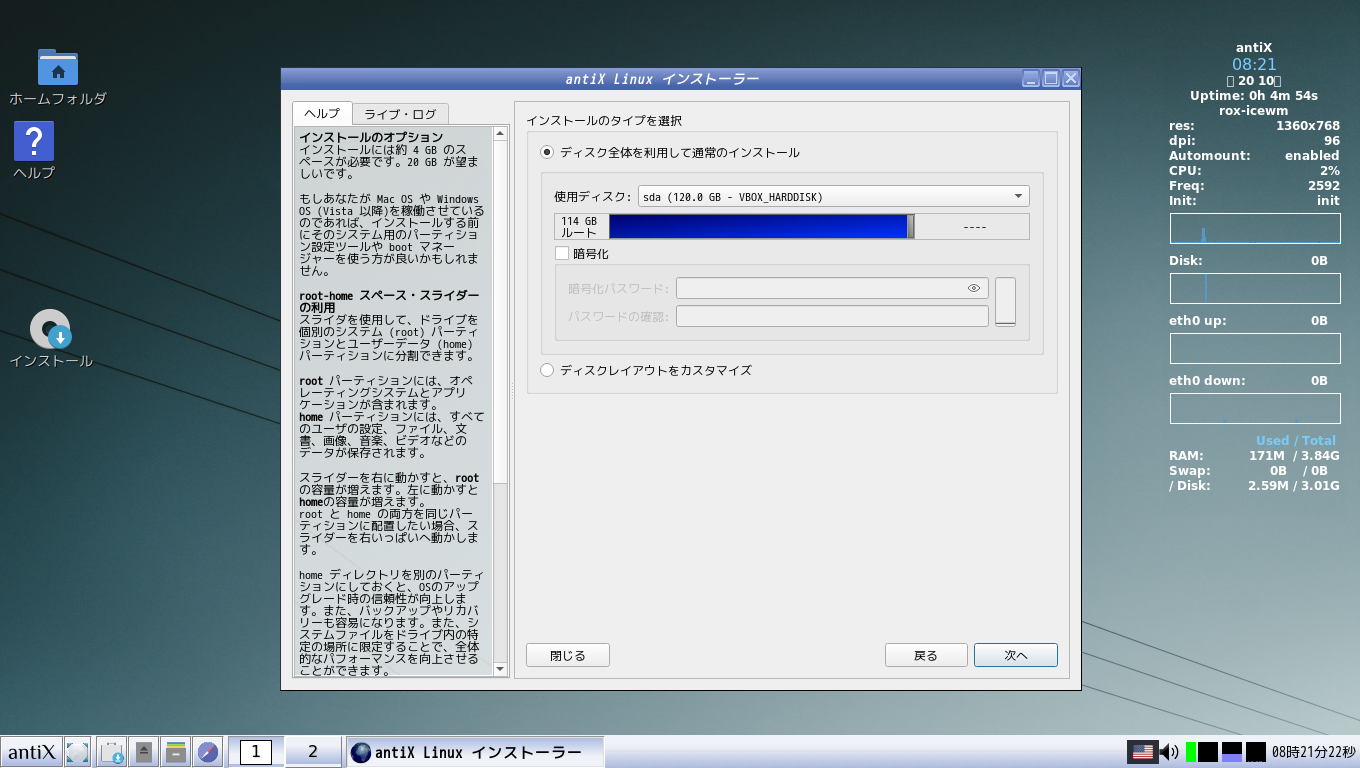Click the conky 08:21 clock
Screen dimensions: 1360x768
click(x=1254, y=64)
